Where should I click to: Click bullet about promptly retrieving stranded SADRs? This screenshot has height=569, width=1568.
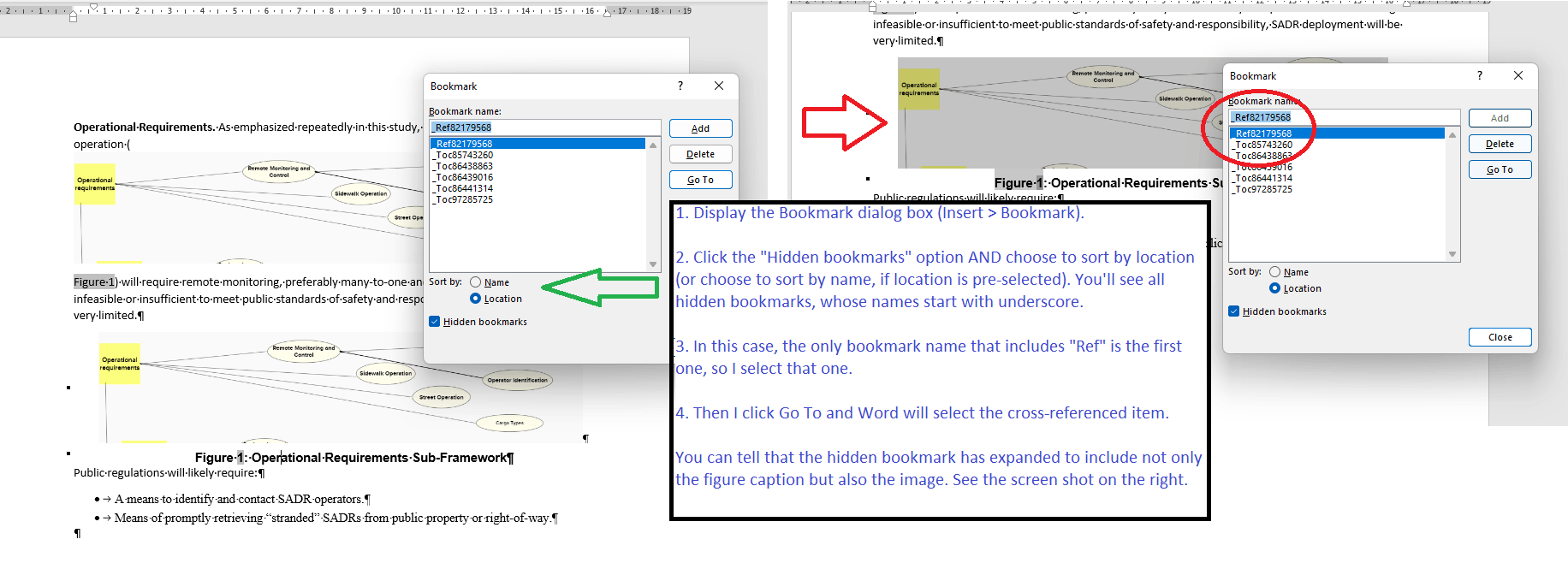click(333, 518)
